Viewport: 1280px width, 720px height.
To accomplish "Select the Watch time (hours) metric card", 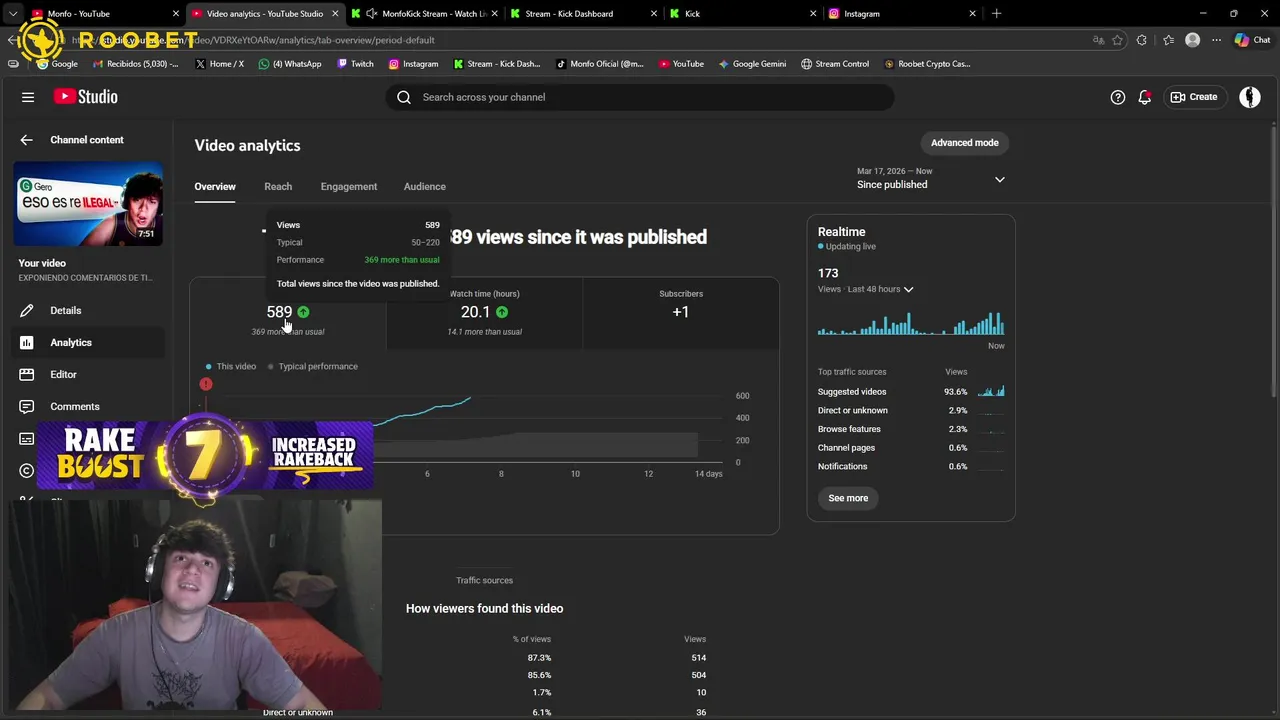I will tap(484, 313).
